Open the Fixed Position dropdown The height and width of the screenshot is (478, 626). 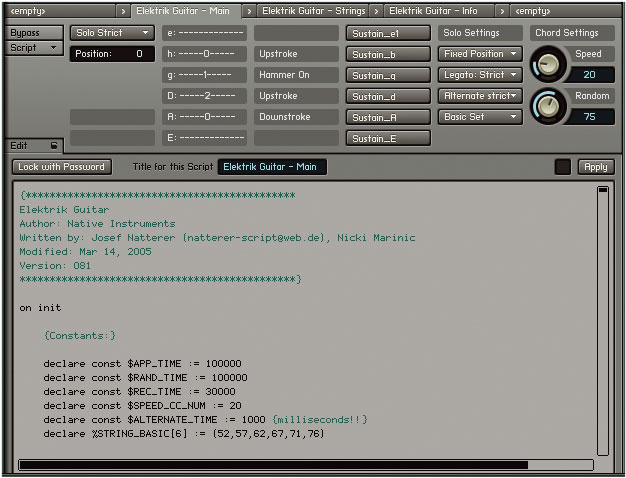[480, 54]
